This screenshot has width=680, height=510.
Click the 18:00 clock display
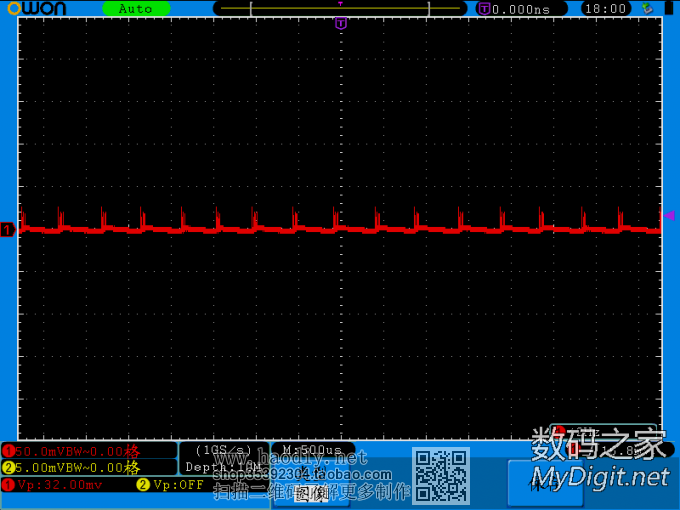[605, 8]
